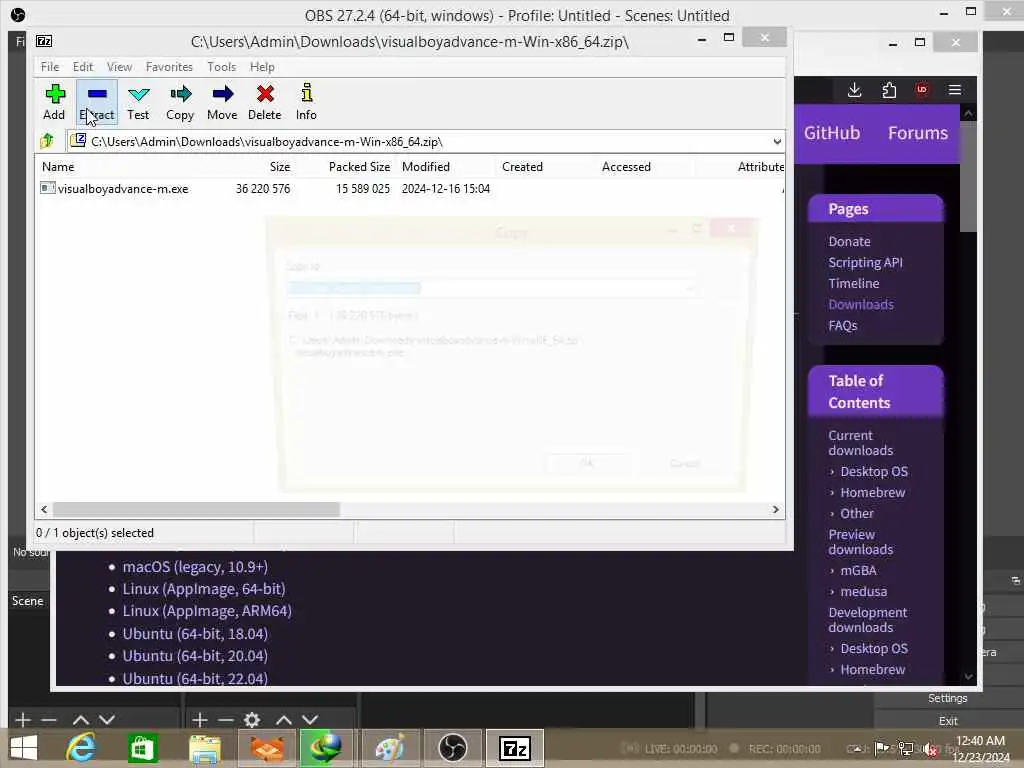1024x768 pixels.
Task: Click the 7-Zip taskbar icon
Action: (515, 748)
